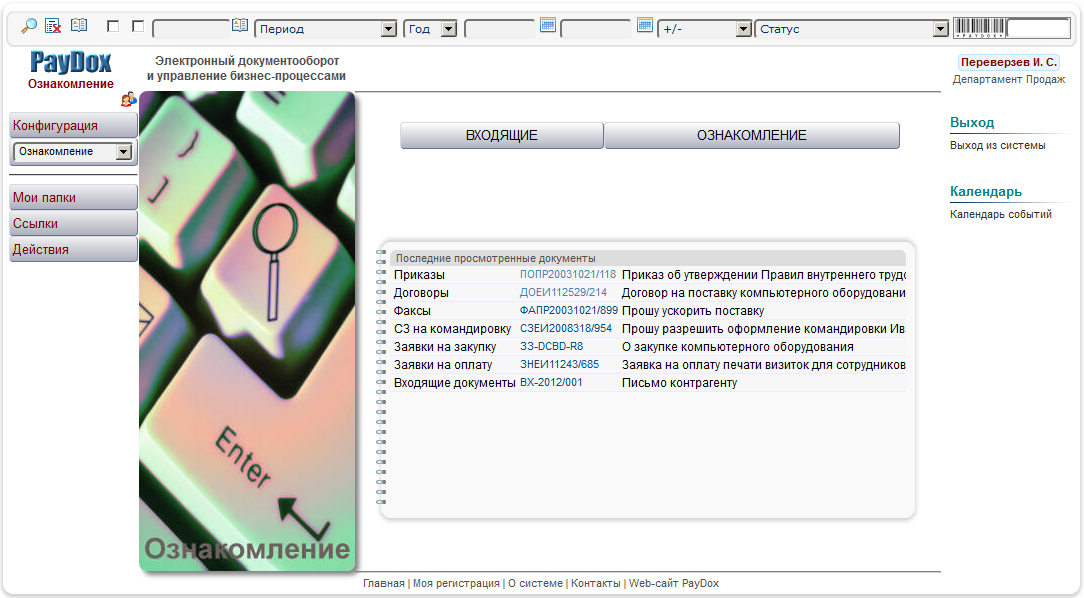Open document link ПОПР20031021/118
1084x598 pixels.
tap(568, 274)
